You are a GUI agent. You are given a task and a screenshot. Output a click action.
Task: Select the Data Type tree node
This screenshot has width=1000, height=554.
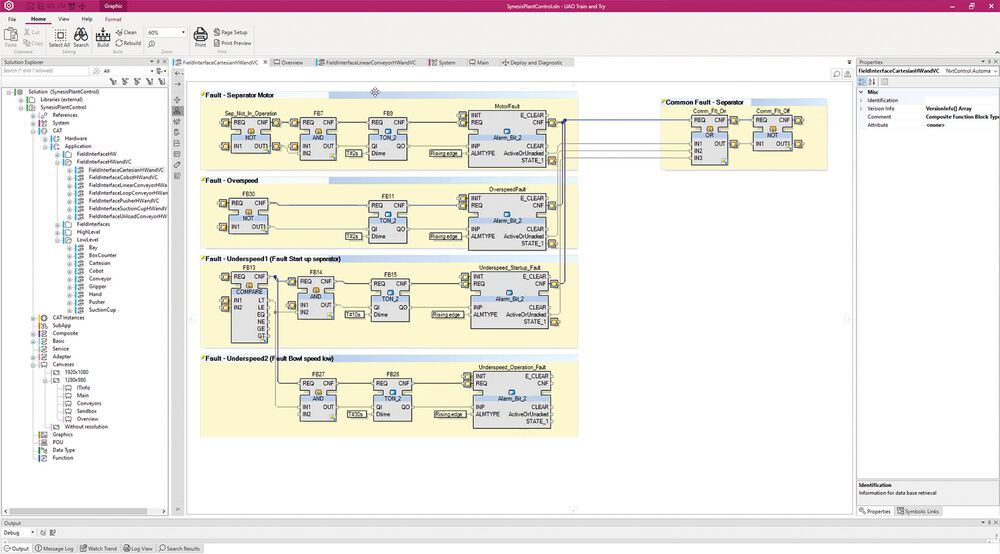click(x=63, y=450)
